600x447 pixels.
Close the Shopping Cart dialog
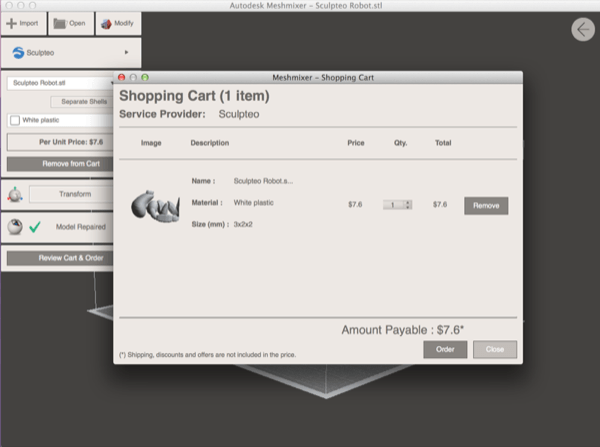pos(495,350)
